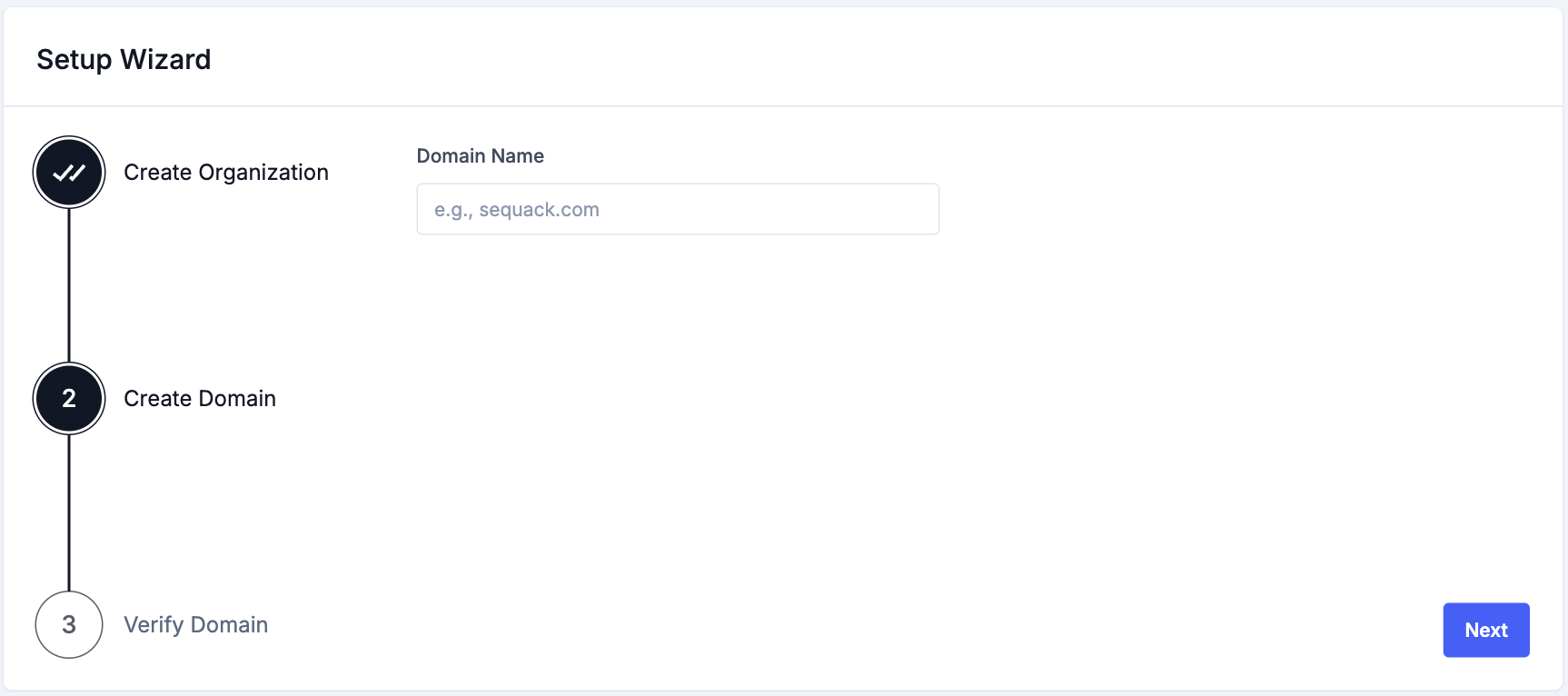1568x696 pixels.
Task: Select the numbered badge showing 2
Action: (68, 398)
